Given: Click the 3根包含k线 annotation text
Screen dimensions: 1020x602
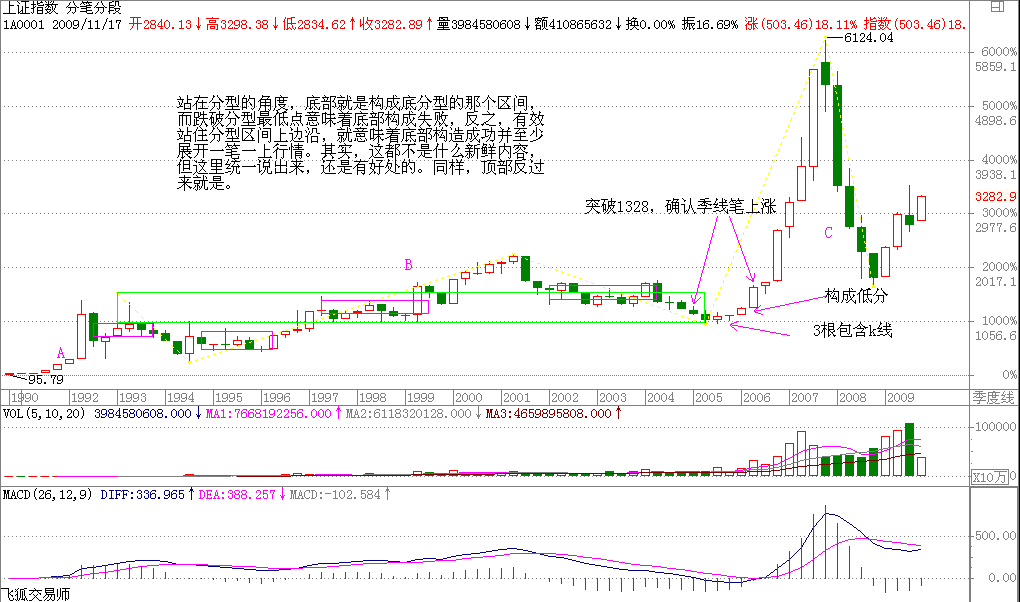Looking at the screenshot, I should point(852,330).
